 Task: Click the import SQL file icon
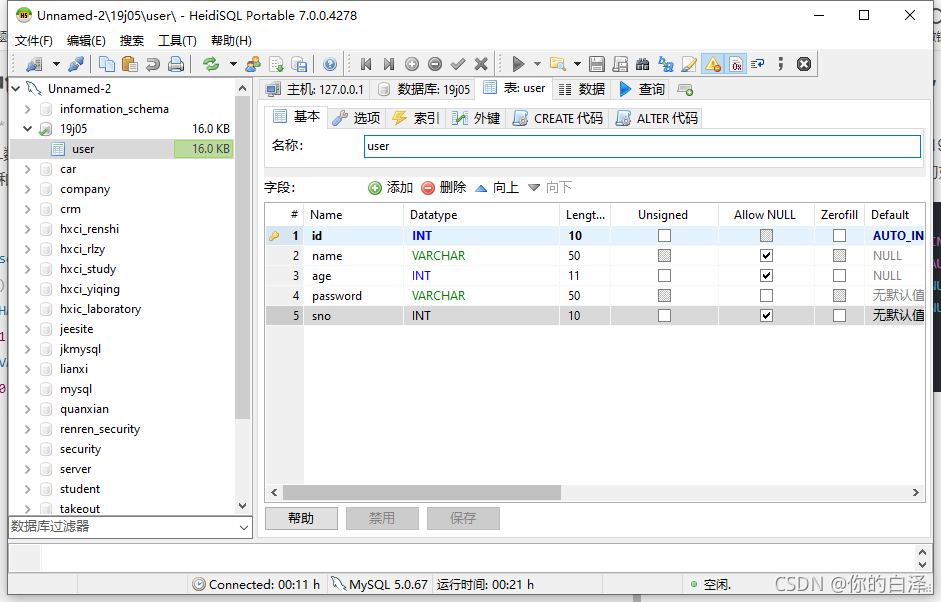click(x=276, y=64)
